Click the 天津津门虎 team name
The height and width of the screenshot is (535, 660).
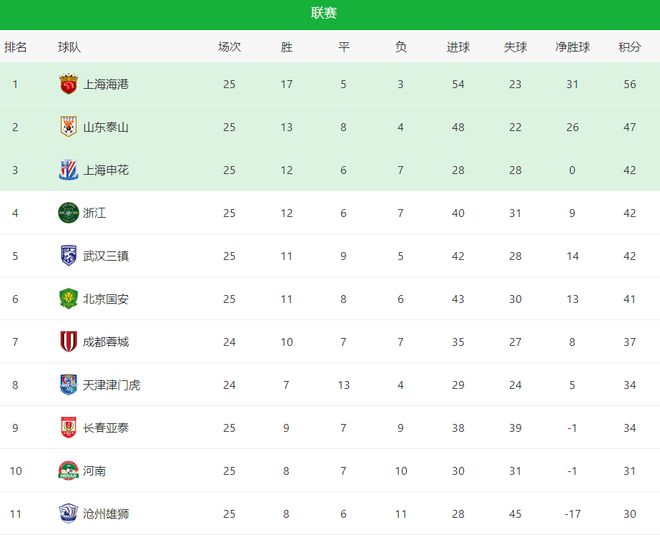(112, 385)
